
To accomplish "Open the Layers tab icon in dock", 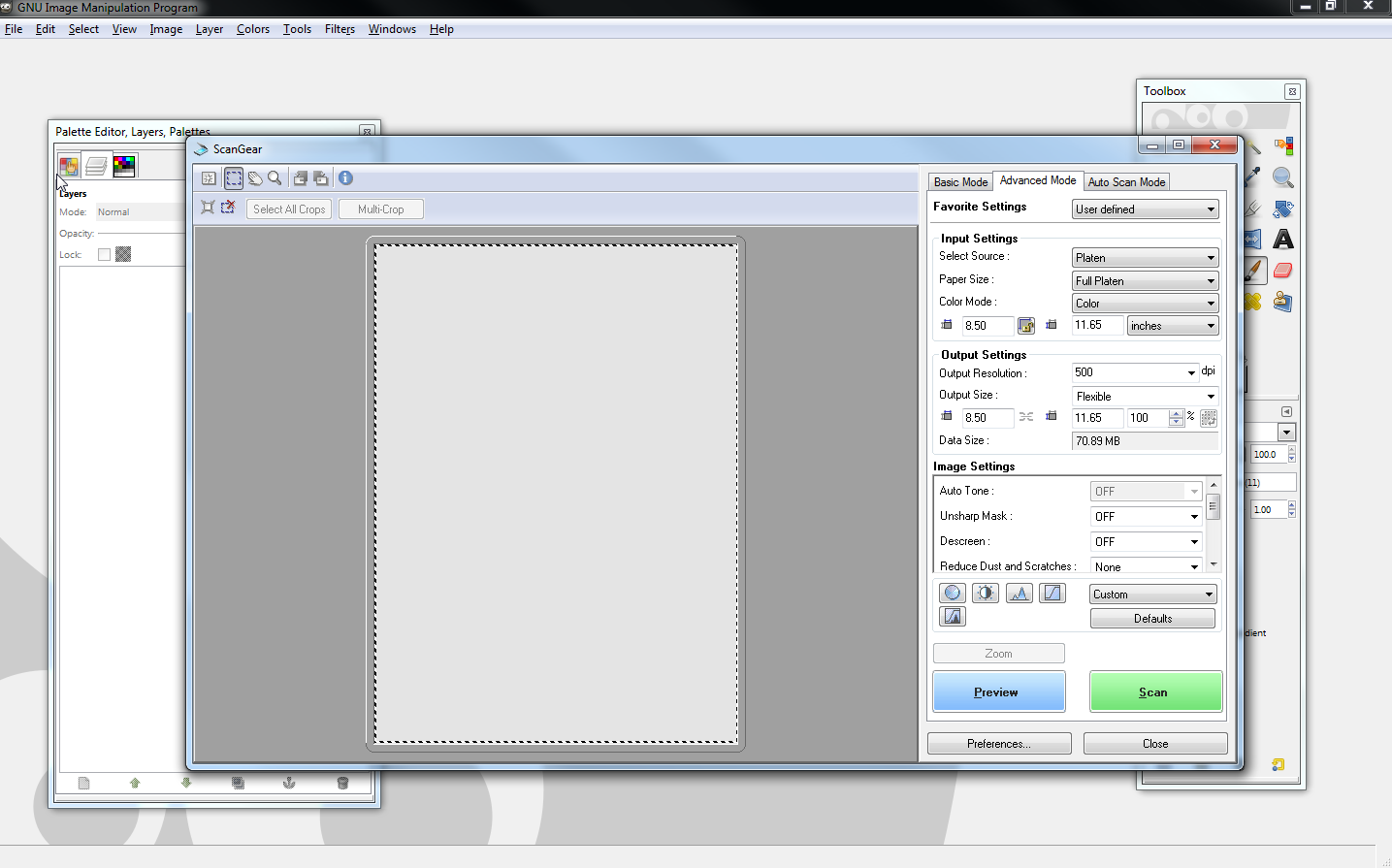I will click(96, 166).
